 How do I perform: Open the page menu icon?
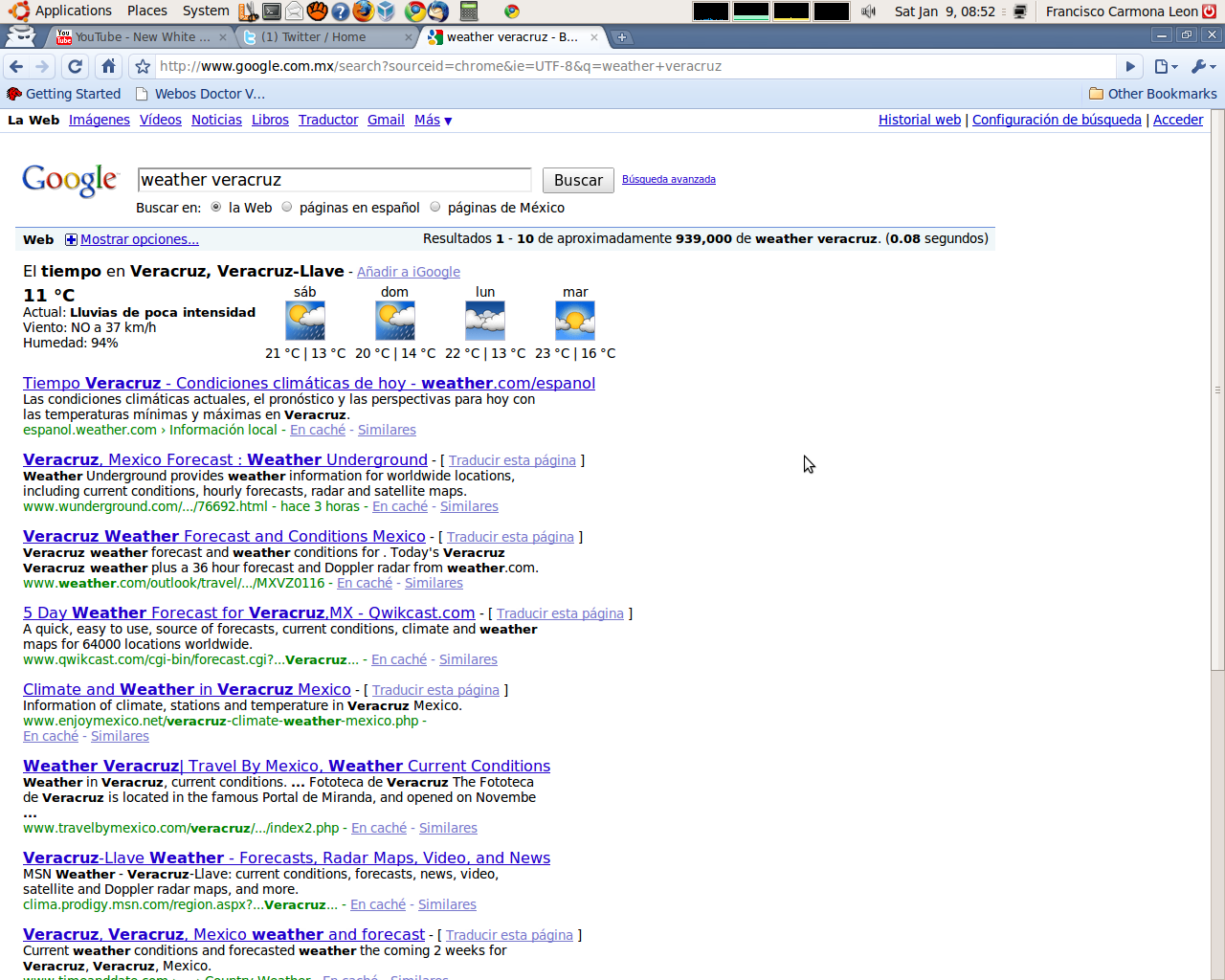[x=1165, y=66]
